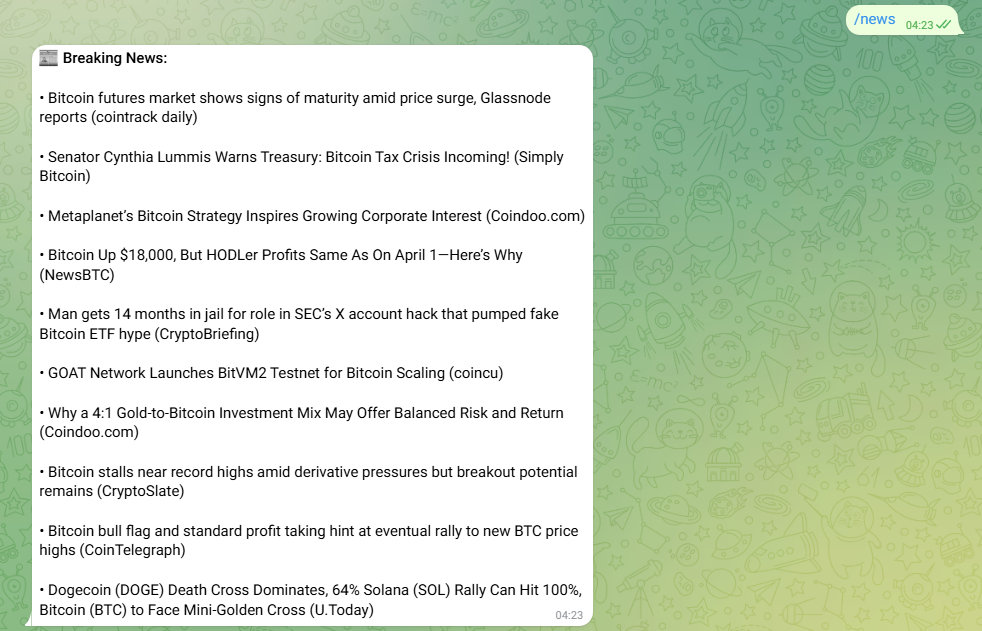Click the Bitcoin stalls near record highs headline
982x631 pixels.
(x=308, y=481)
